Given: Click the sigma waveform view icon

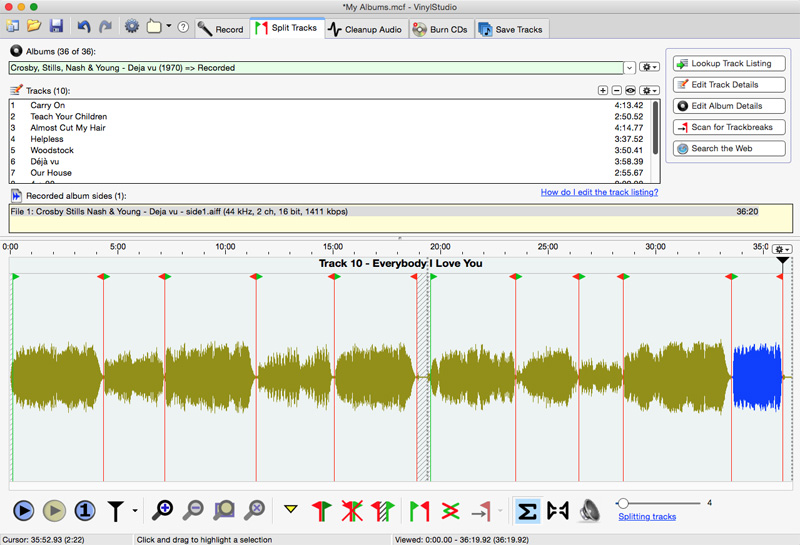Looking at the screenshot, I should (x=527, y=511).
